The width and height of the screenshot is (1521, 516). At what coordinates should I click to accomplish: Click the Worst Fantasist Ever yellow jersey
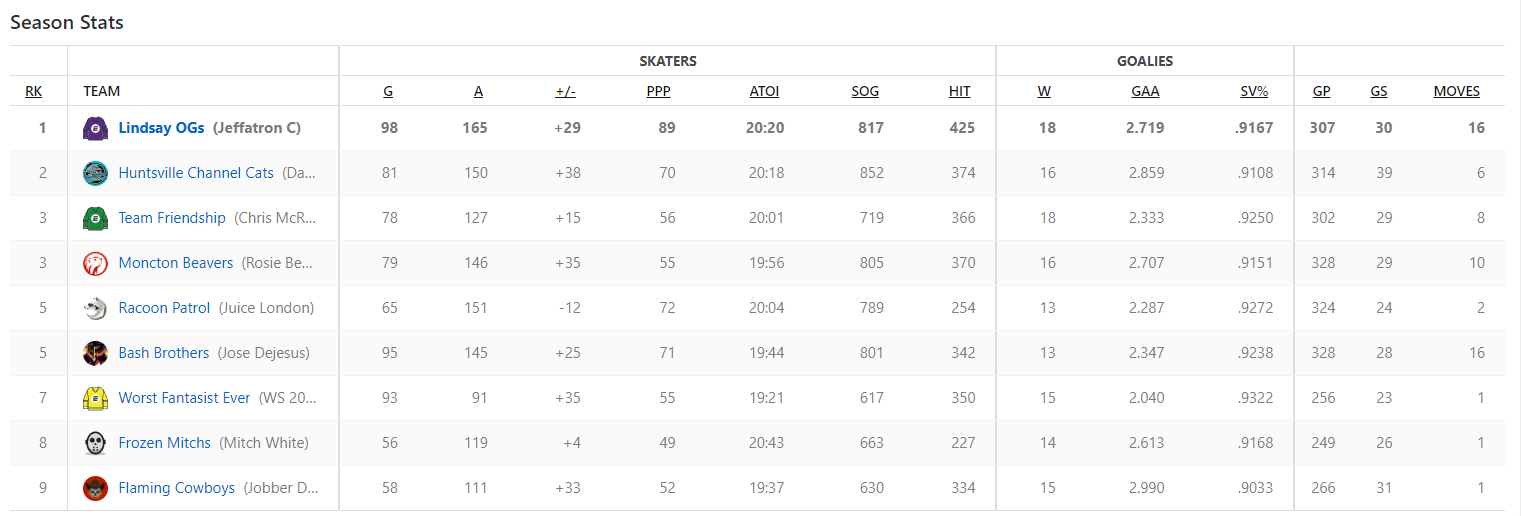point(95,398)
